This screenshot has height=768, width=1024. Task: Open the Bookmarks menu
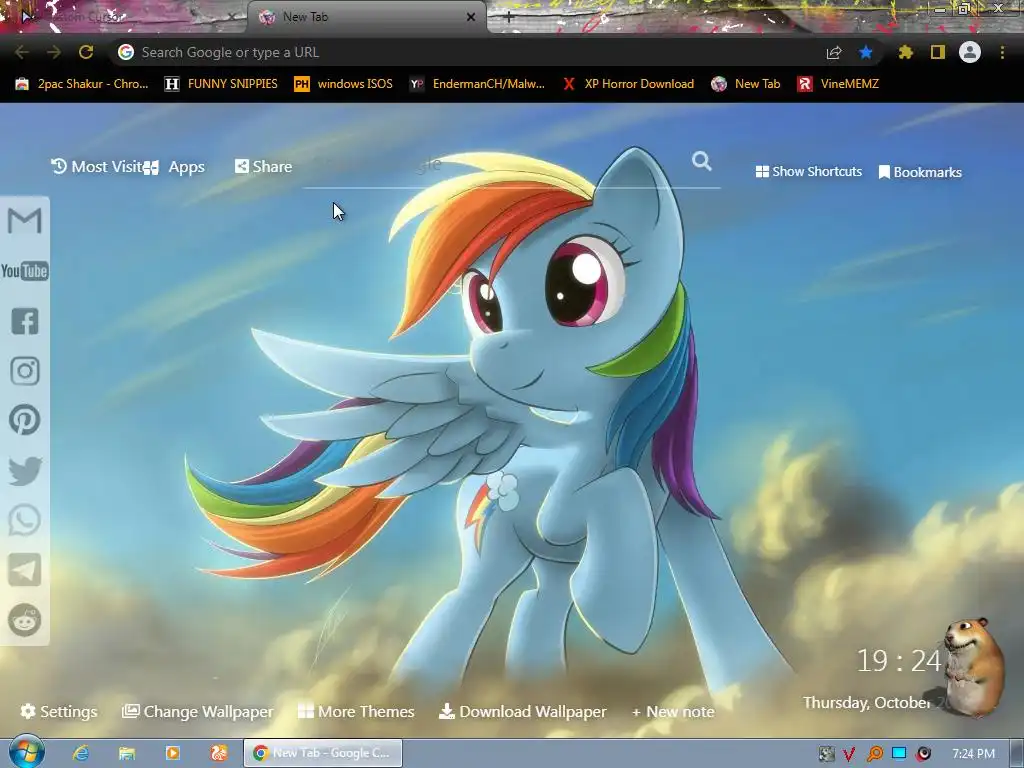tap(920, 172)
